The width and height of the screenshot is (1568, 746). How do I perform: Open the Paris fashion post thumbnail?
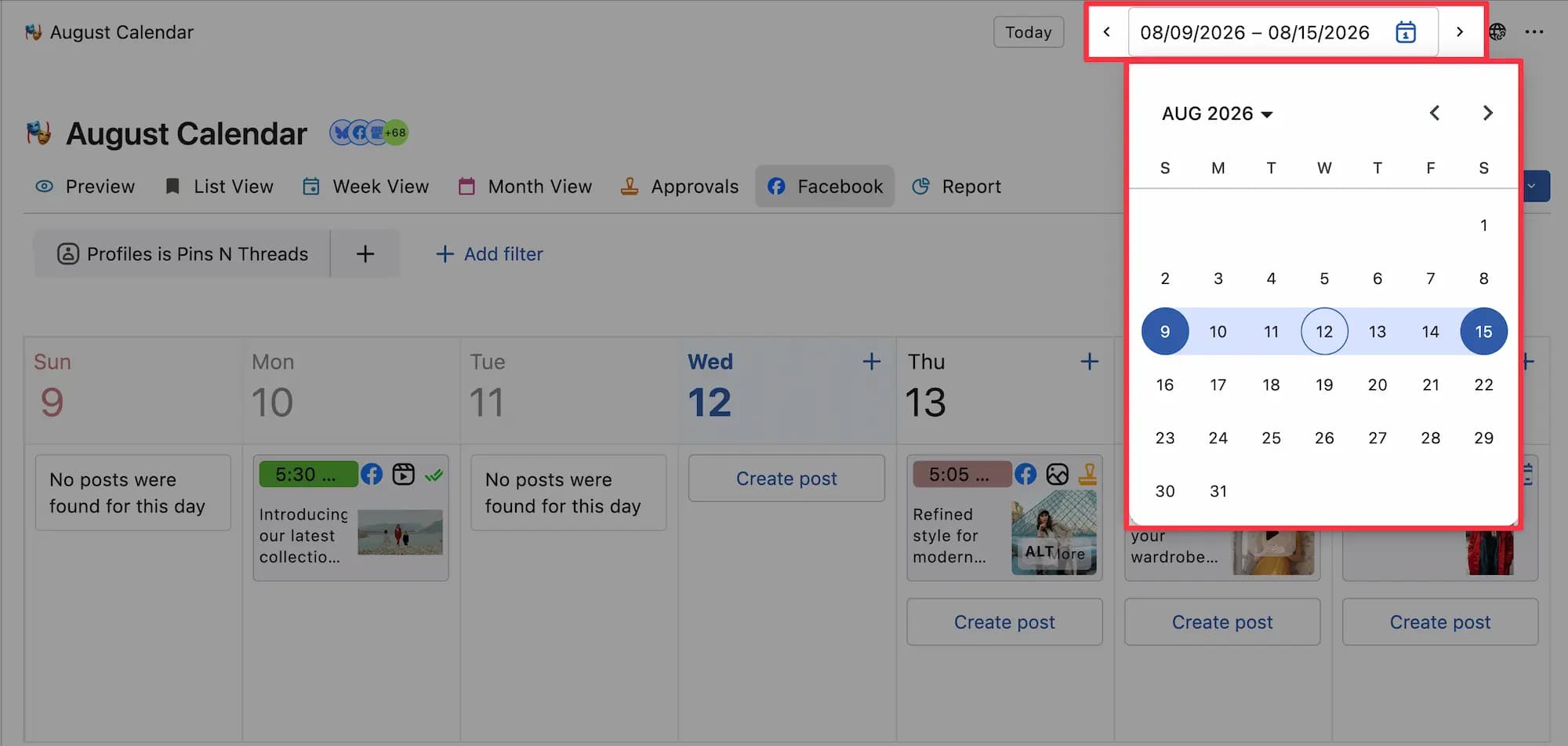coord(1054,537)
